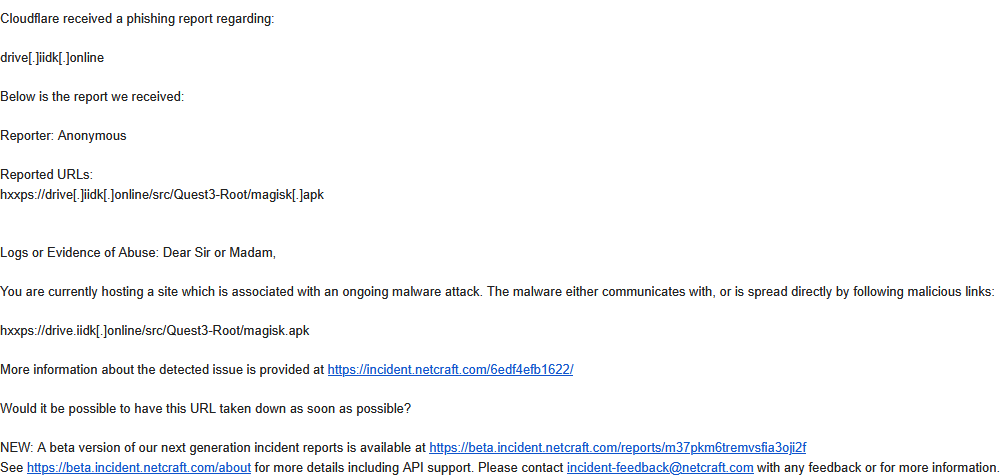Click the 'Cloudflare received a phishing report' line
The width and height of the screenshot is (1008, 476).
pyautogui.click(x=137, y=19)
